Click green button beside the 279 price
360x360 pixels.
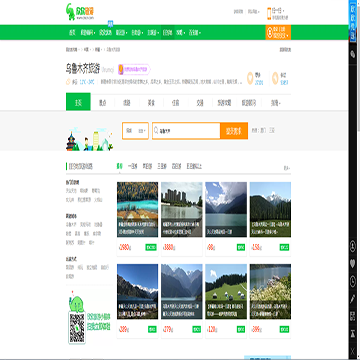pos(197,329)
